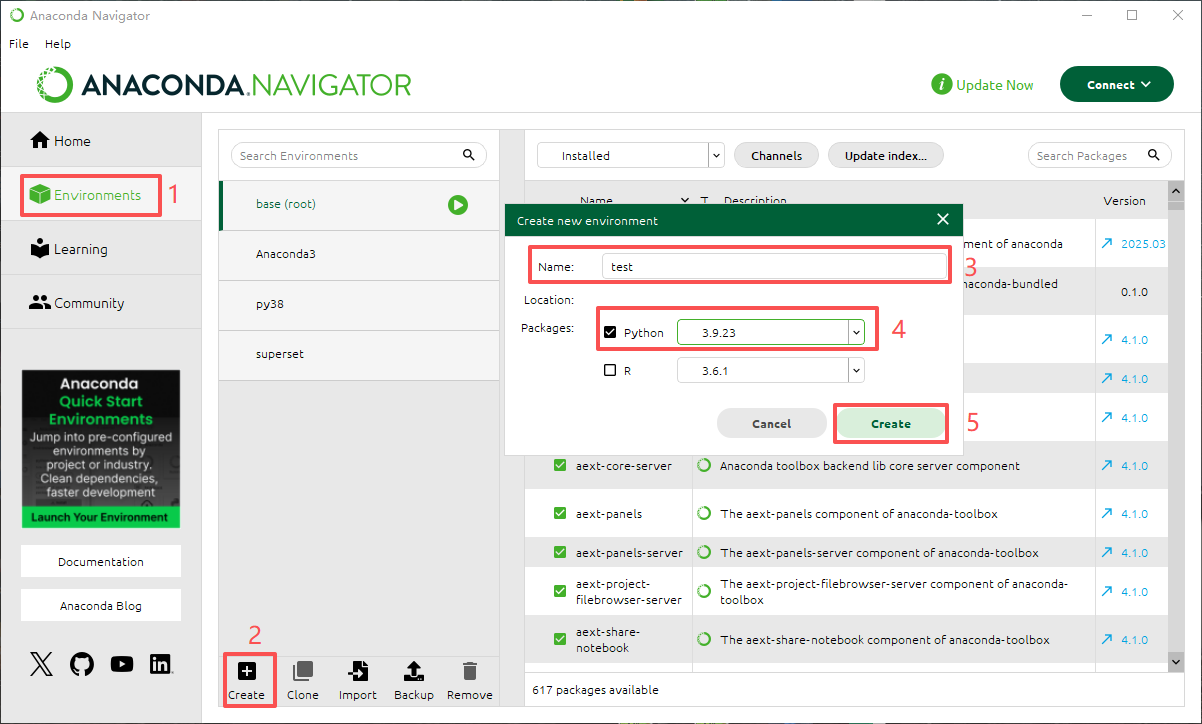1202x724 pixels.
Task: Click the Learning sidebar icon
Action: pos(40,249)
